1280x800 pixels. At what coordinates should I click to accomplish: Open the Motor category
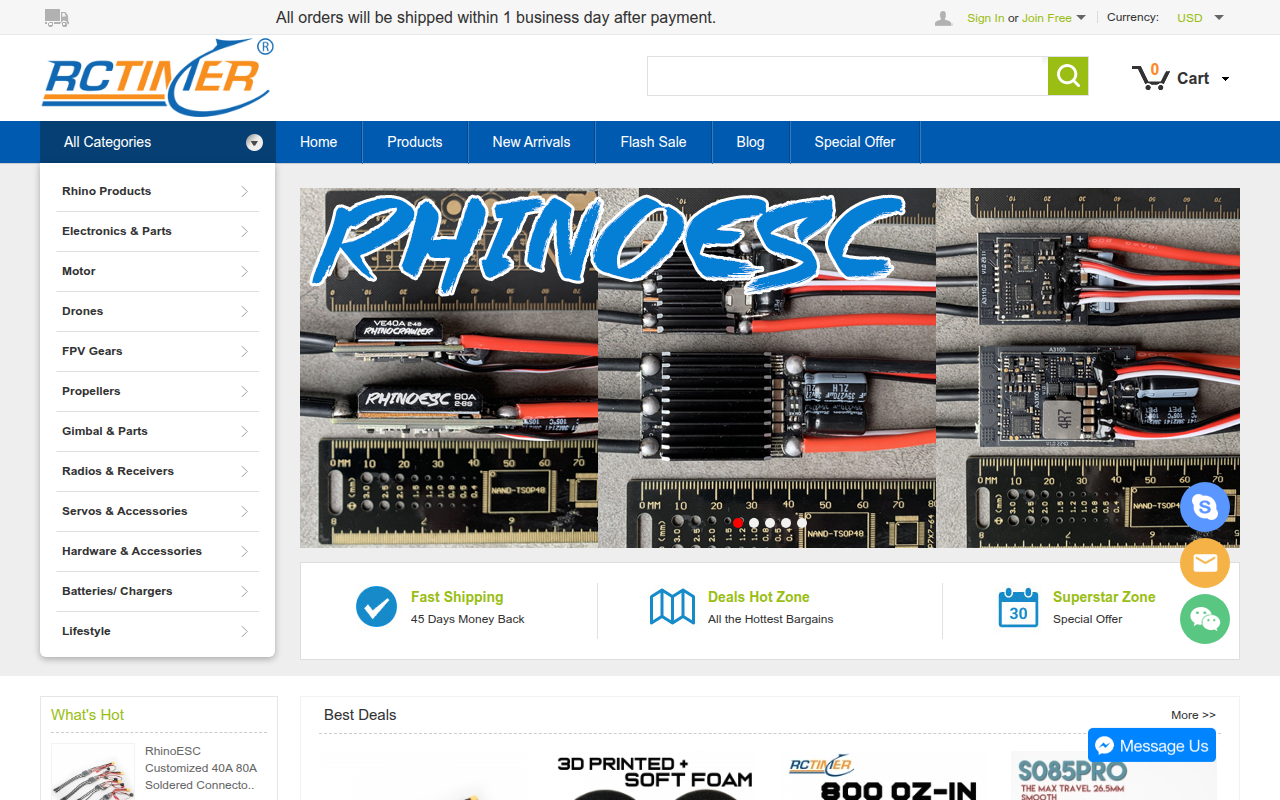(x=79, y=271)
